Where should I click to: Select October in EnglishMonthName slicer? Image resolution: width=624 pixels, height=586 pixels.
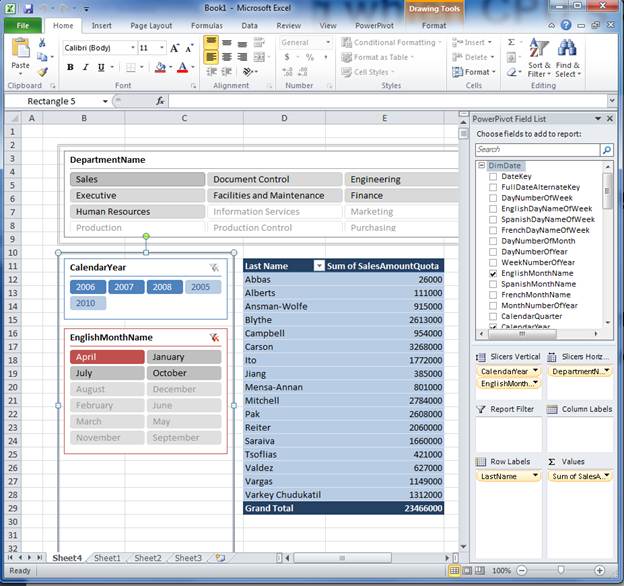pyautogui.click(x=184, y=373)
